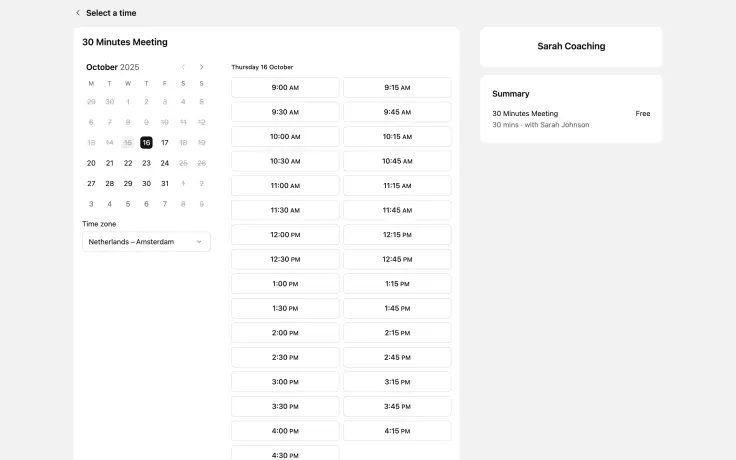Select October 17 on the calendar

click(165, 143)
